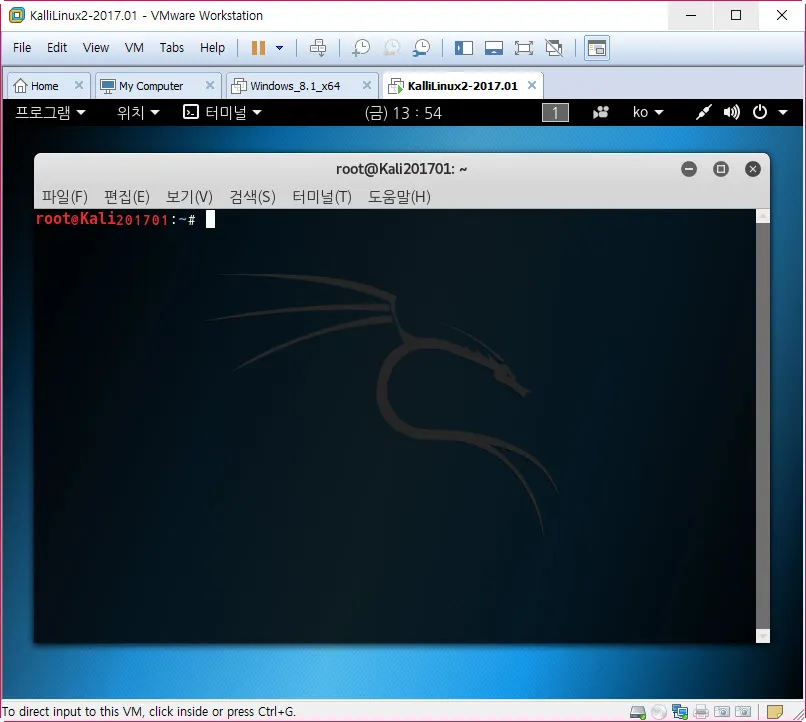Screen dimensions: 806x722
Task: Toggle the VMware library sidebar view
Action: coord(463,48)
